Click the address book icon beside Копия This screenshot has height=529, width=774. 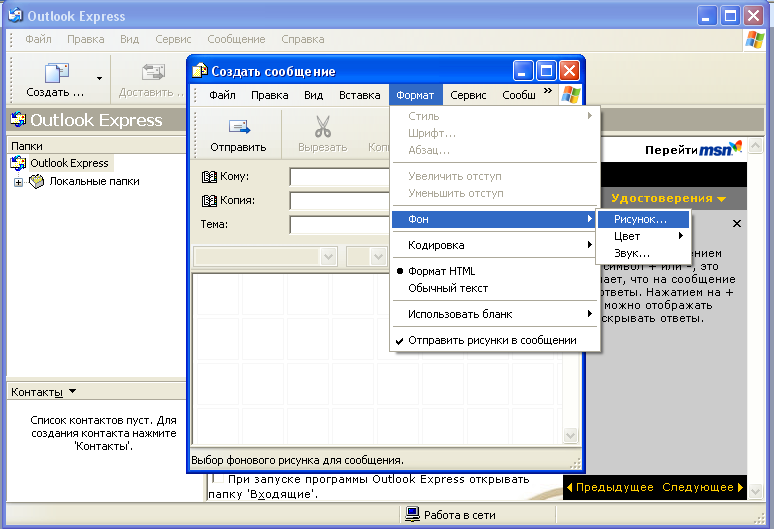pyautogui.click(x=209, y=200)
